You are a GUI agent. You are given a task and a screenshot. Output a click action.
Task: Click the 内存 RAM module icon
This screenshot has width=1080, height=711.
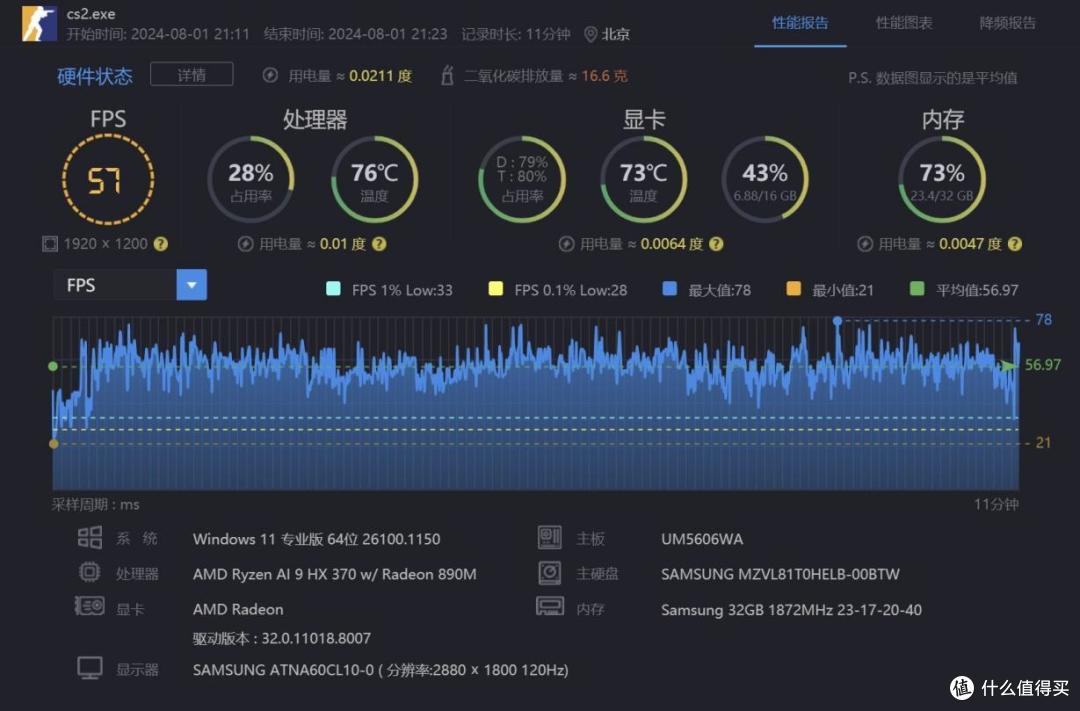point(550,606)
